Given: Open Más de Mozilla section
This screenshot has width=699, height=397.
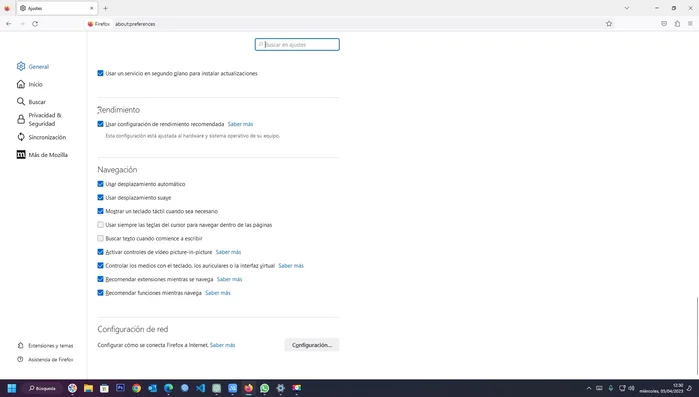Looking at the screenshot, I should [42, 155].
